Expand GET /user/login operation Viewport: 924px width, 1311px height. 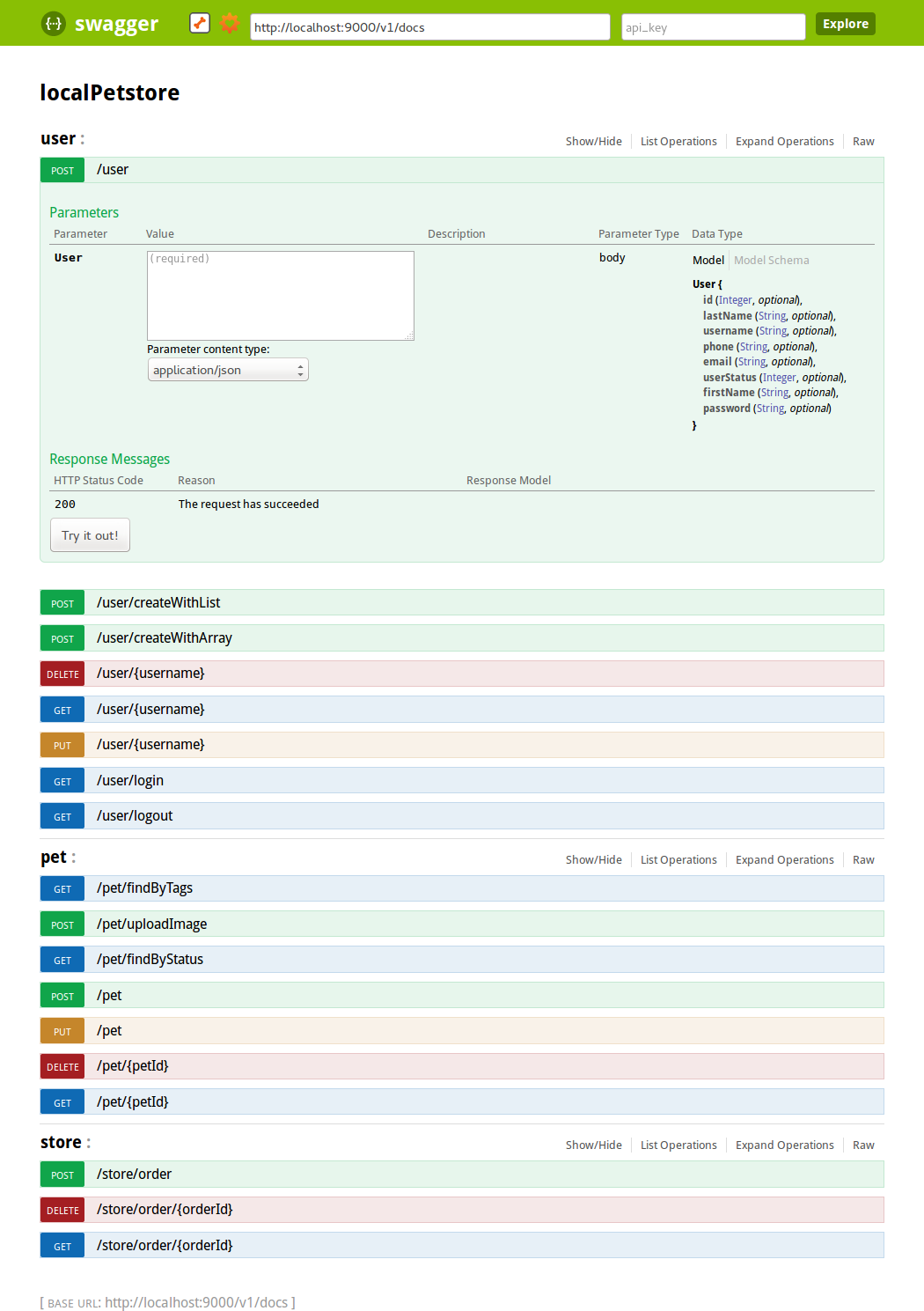pos(462,781)
